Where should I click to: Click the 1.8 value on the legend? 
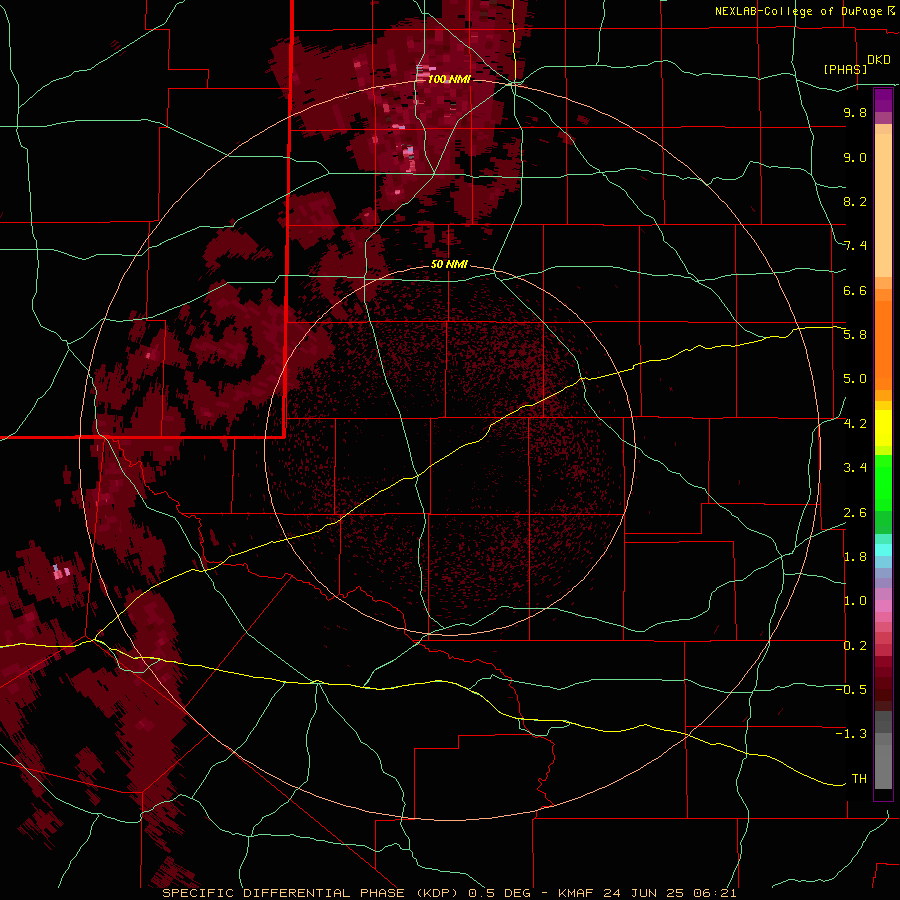pyautogui.click(x=855, y=557)
